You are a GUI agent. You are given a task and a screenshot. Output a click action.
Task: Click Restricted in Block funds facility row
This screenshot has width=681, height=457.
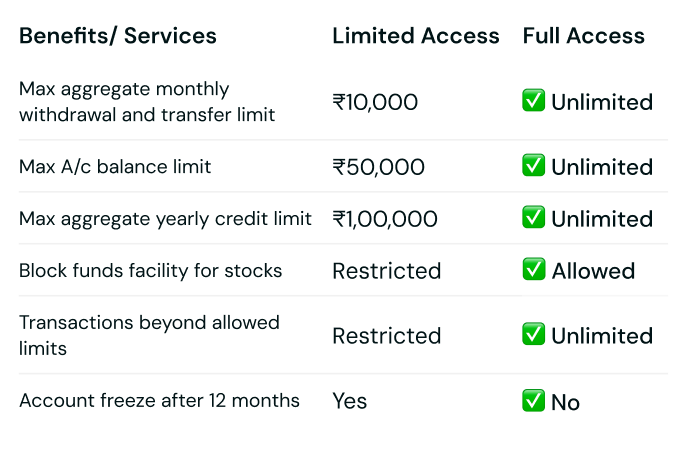tap(386, 271)
